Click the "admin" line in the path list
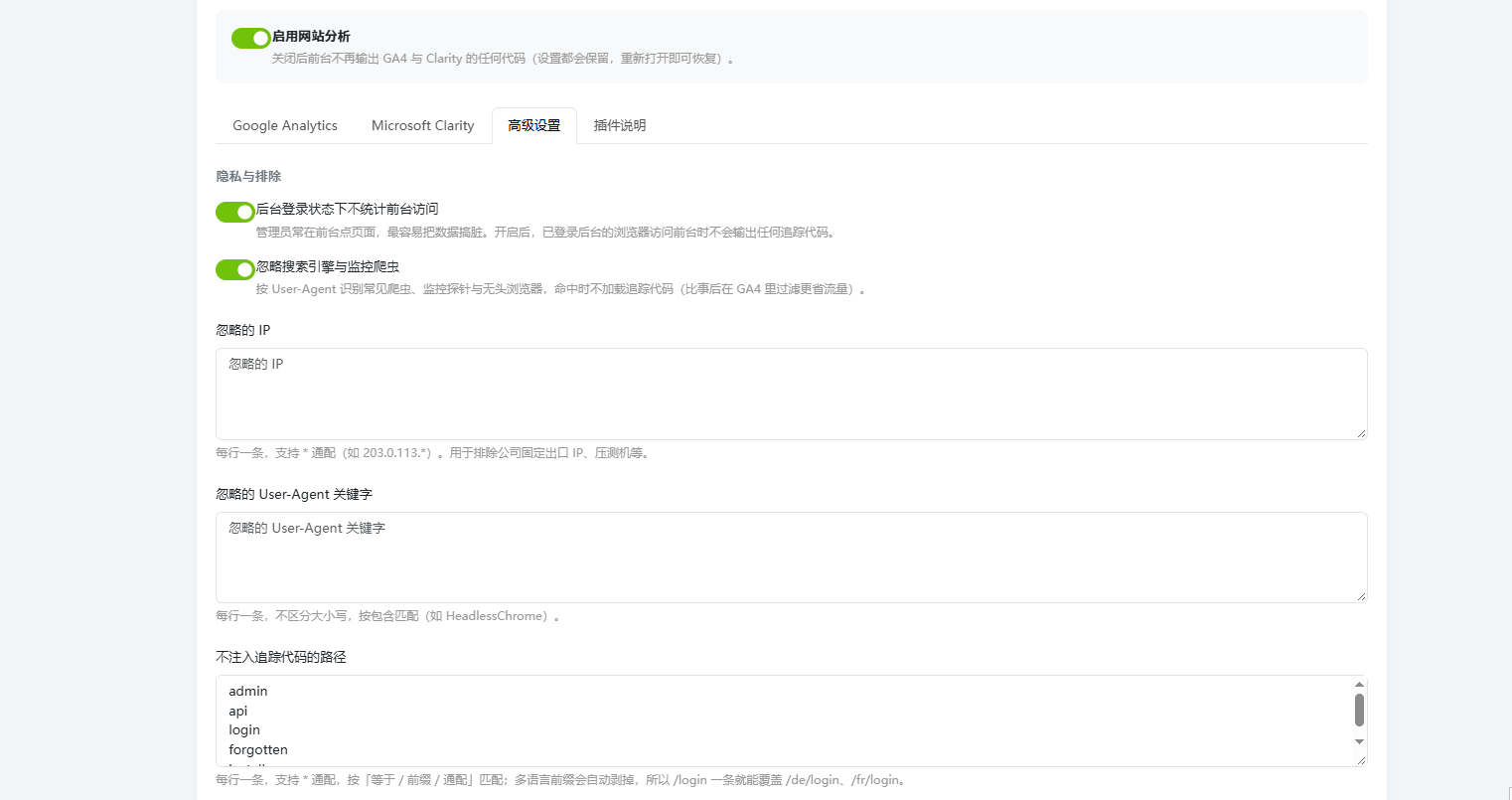Viewport: 1512px width, 800px height. [248, 691]
